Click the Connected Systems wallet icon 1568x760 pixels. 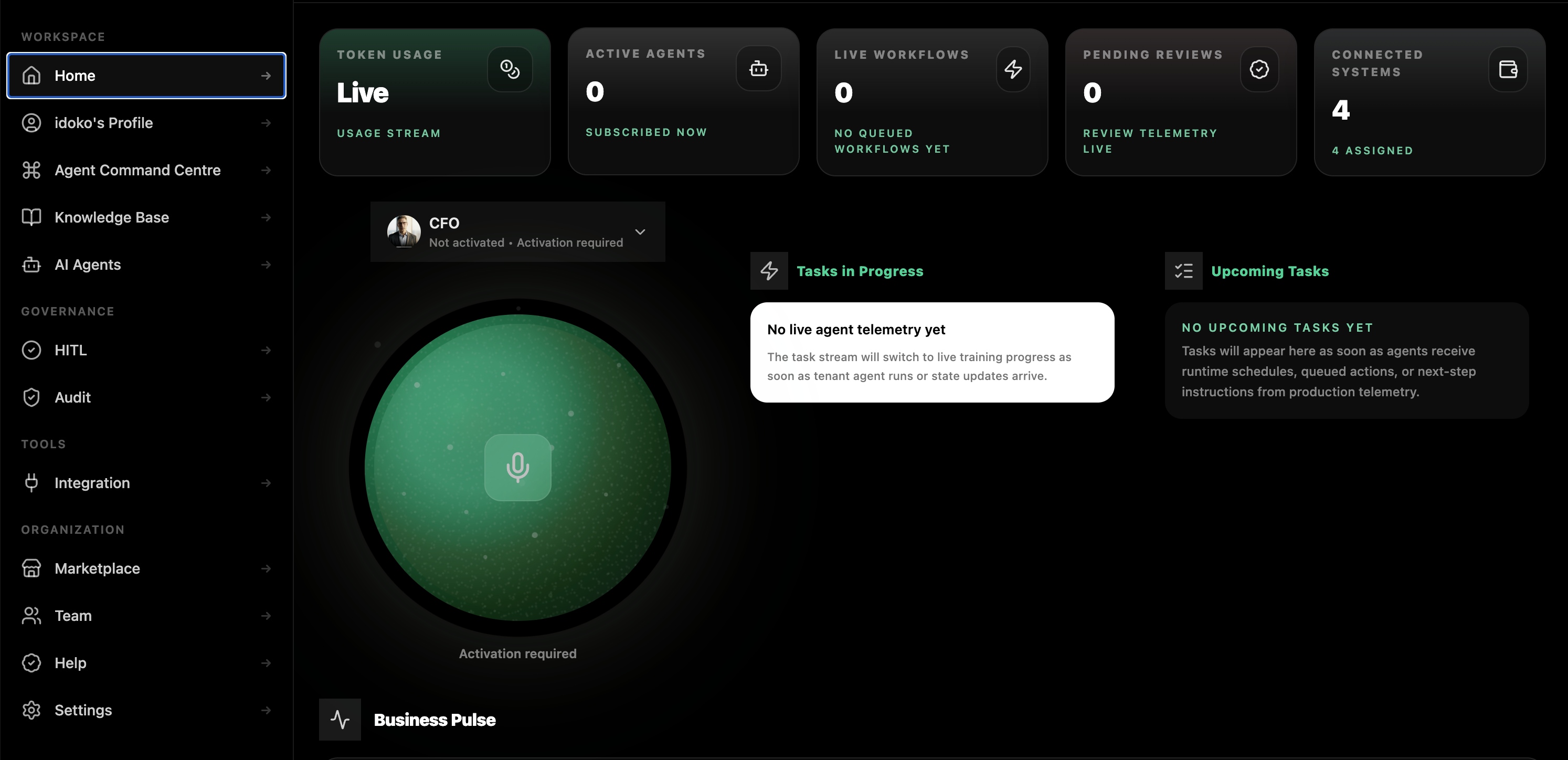click(1508, 69)
